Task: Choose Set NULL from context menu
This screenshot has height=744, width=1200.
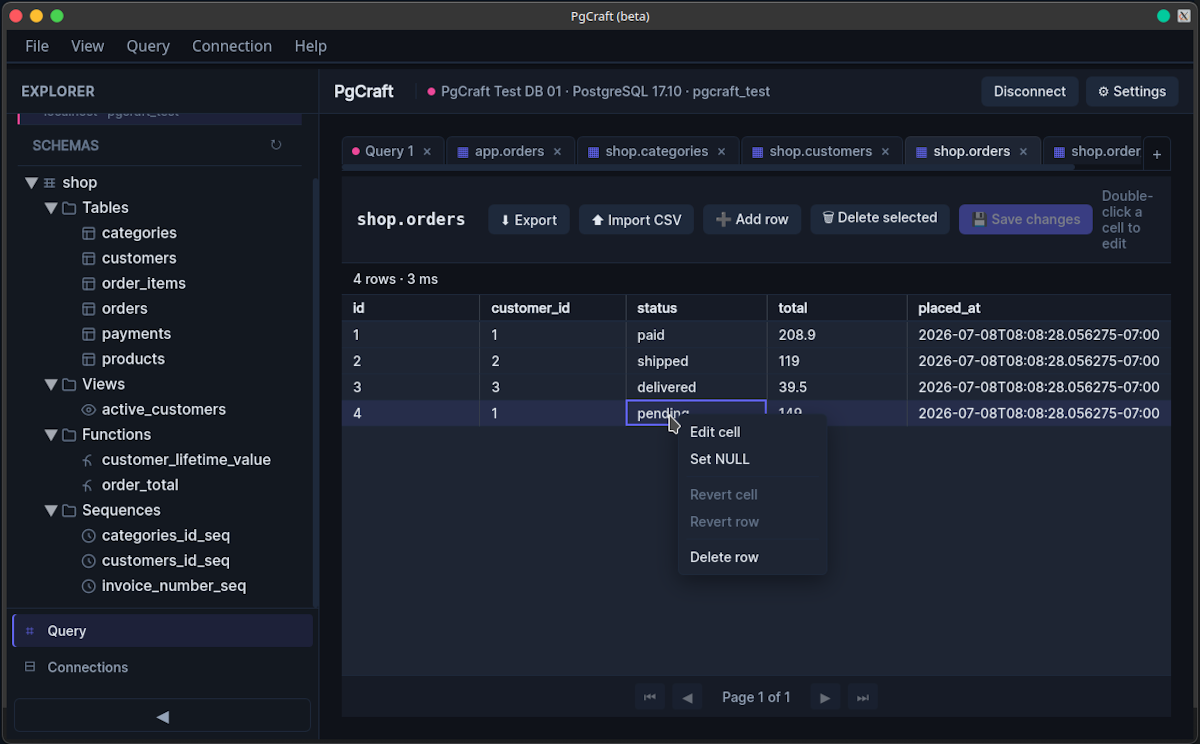Action: click(x=753, y=459)
